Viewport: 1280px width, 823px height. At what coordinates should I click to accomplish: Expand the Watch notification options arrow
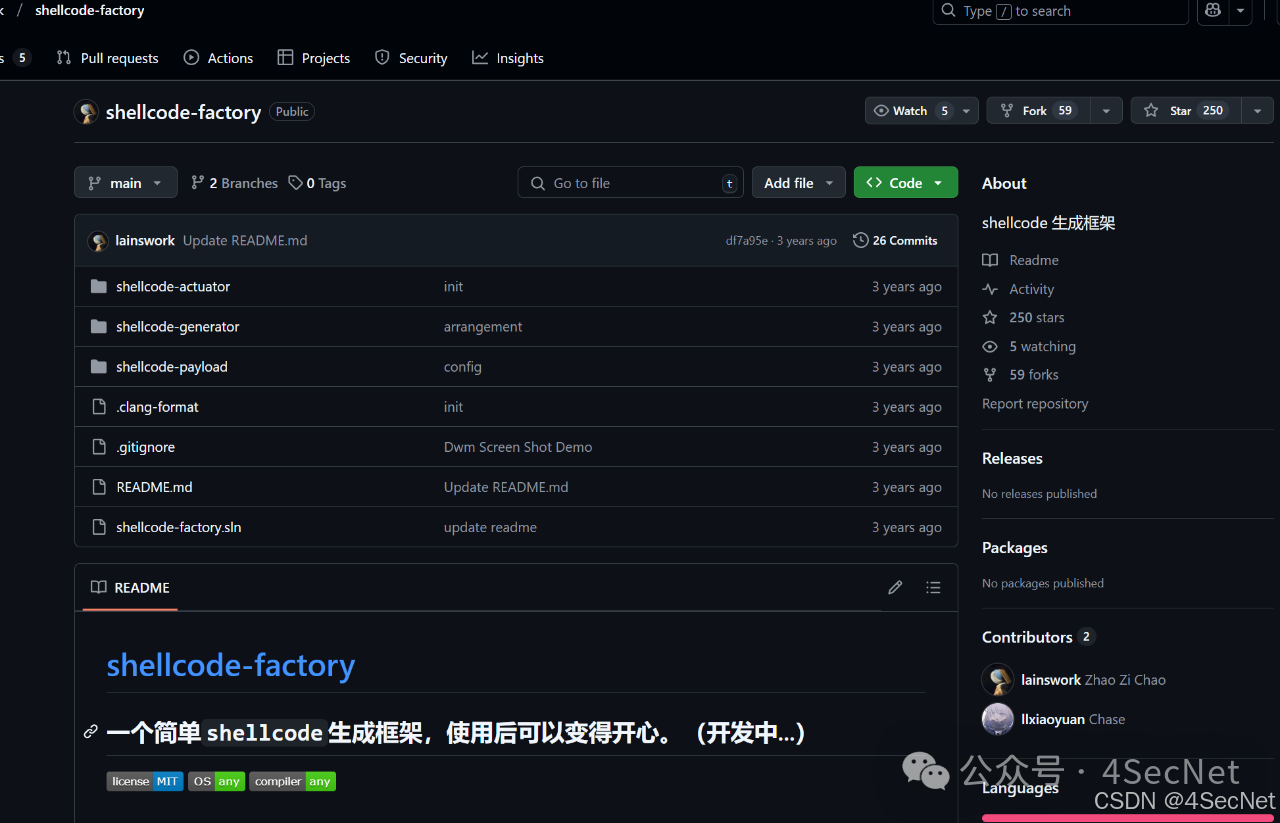[967, 111]
